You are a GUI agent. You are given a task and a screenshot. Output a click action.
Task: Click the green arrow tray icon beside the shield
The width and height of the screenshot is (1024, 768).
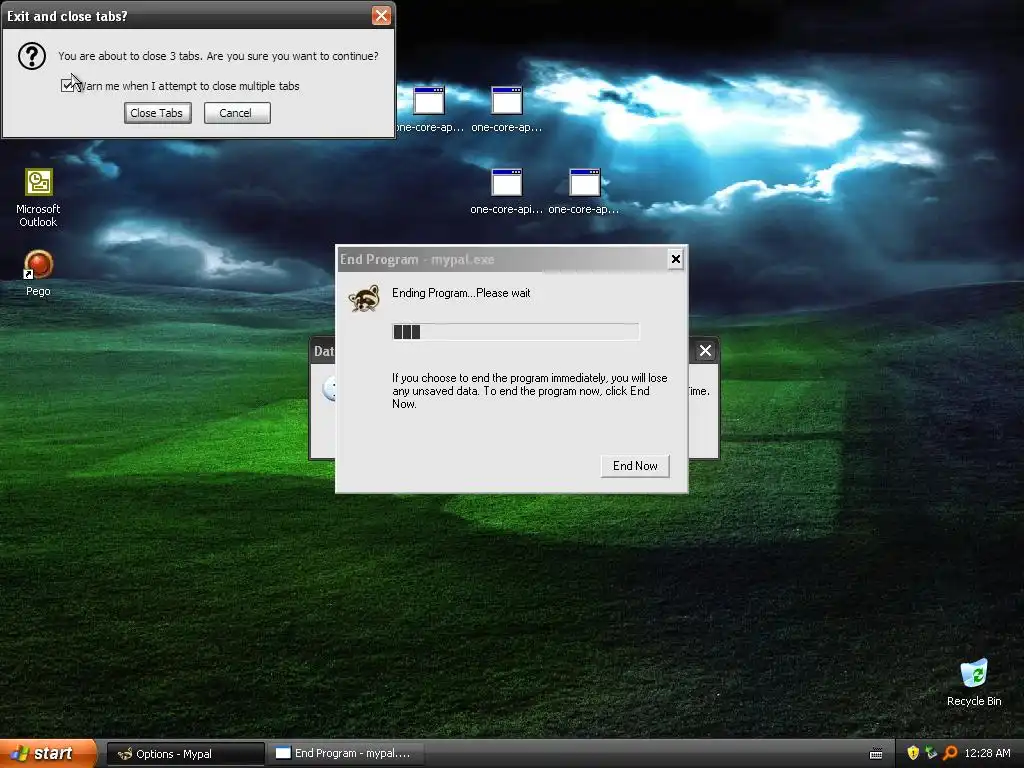click(931, 753)
